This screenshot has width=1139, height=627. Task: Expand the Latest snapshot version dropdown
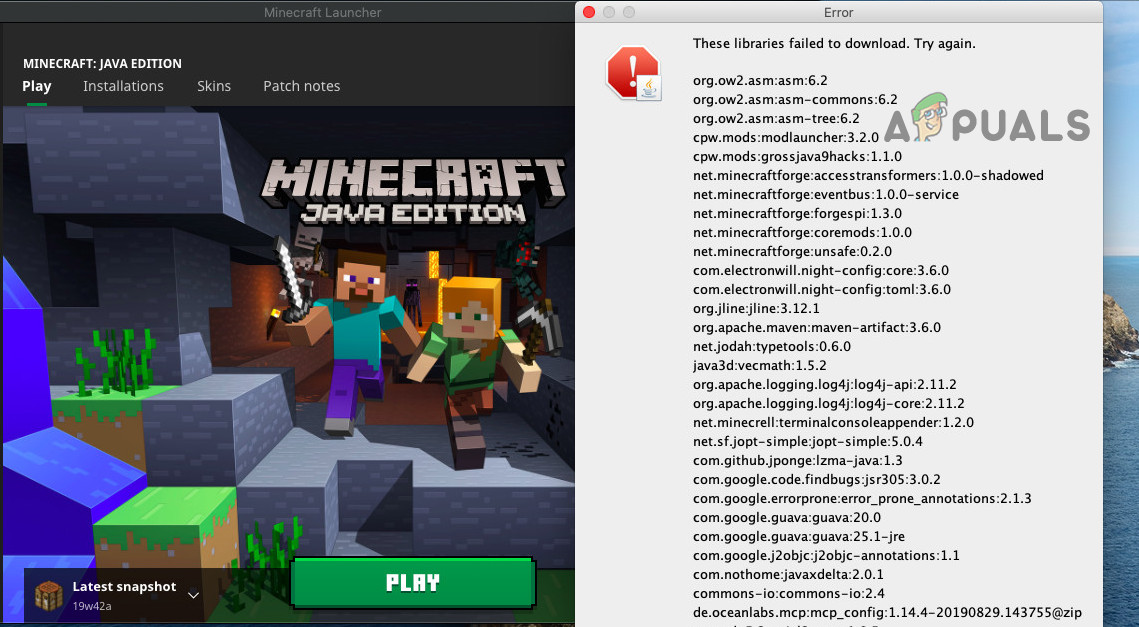194,595
